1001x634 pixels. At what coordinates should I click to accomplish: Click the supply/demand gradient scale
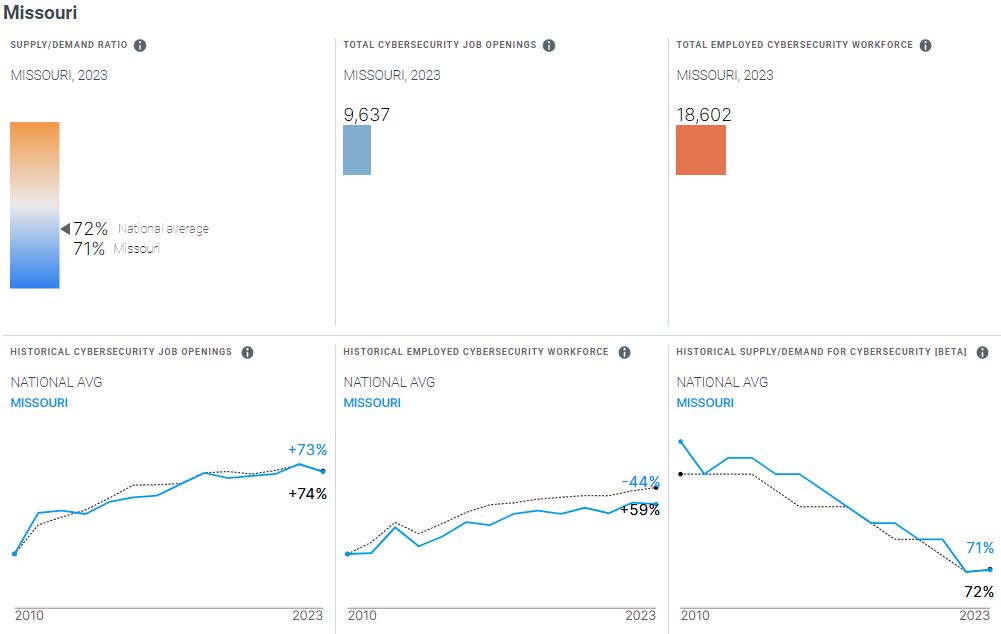coord(35,205)
